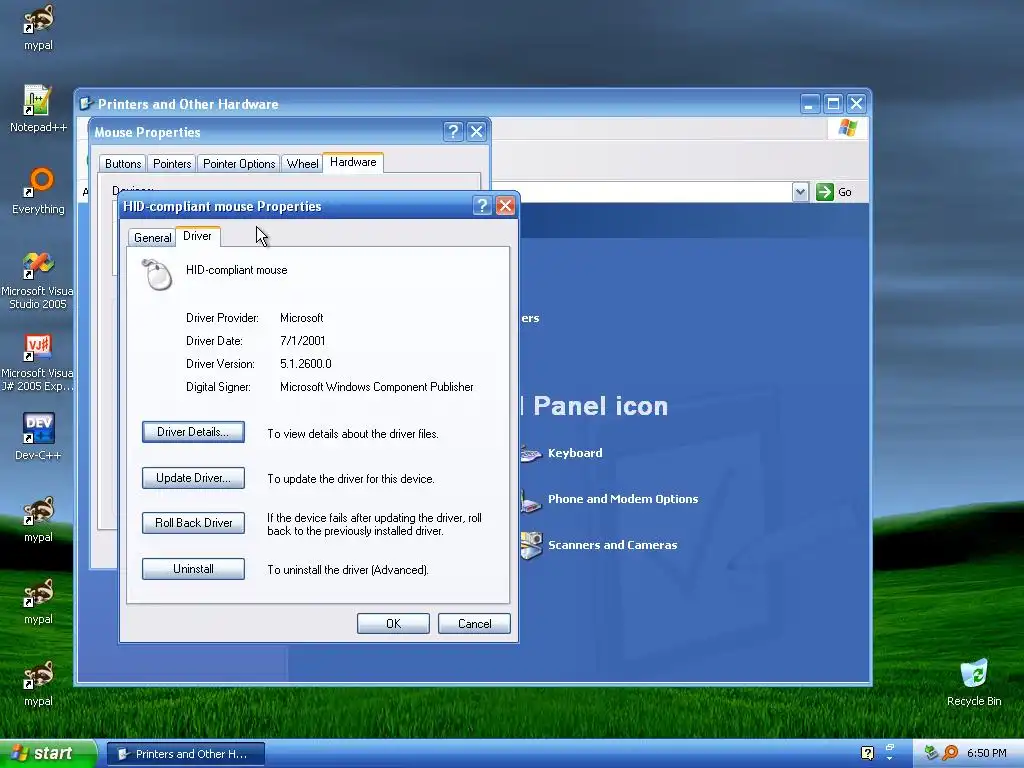Select the Dev-C++ desktop icon
Screen dimensions: 1024x768
39,436
